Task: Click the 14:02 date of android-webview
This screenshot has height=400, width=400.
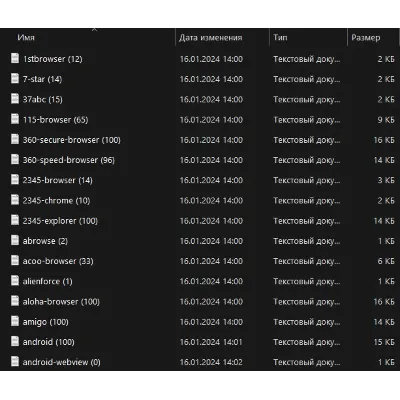Action: tap(211, 362)
